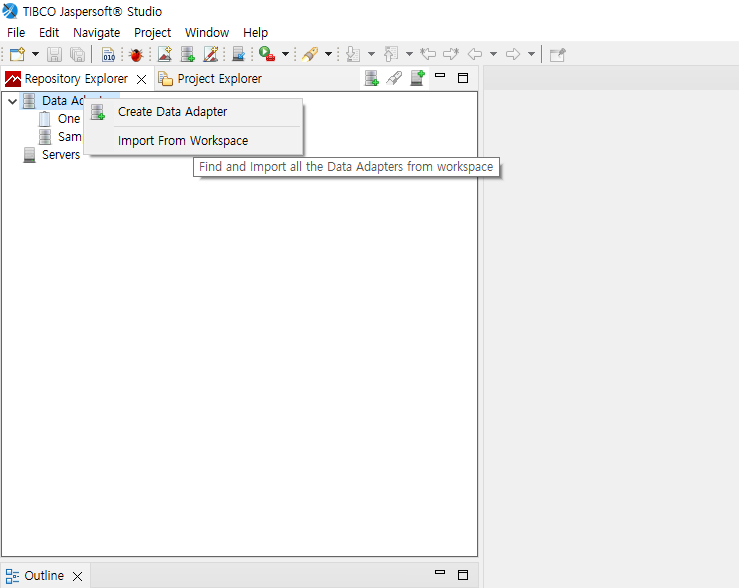Open the Help menu
Viewport: 739px width, 588px height.
click(255, 33)
